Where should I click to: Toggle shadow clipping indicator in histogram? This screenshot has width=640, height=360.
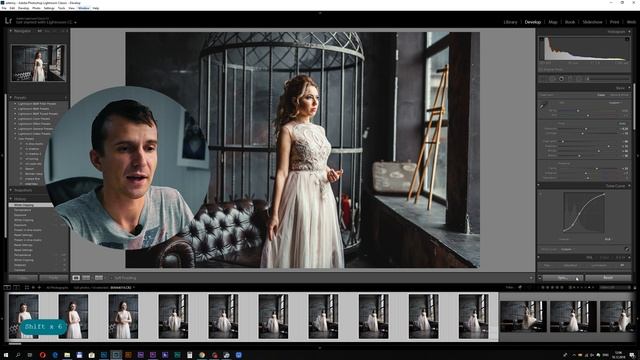542,40
